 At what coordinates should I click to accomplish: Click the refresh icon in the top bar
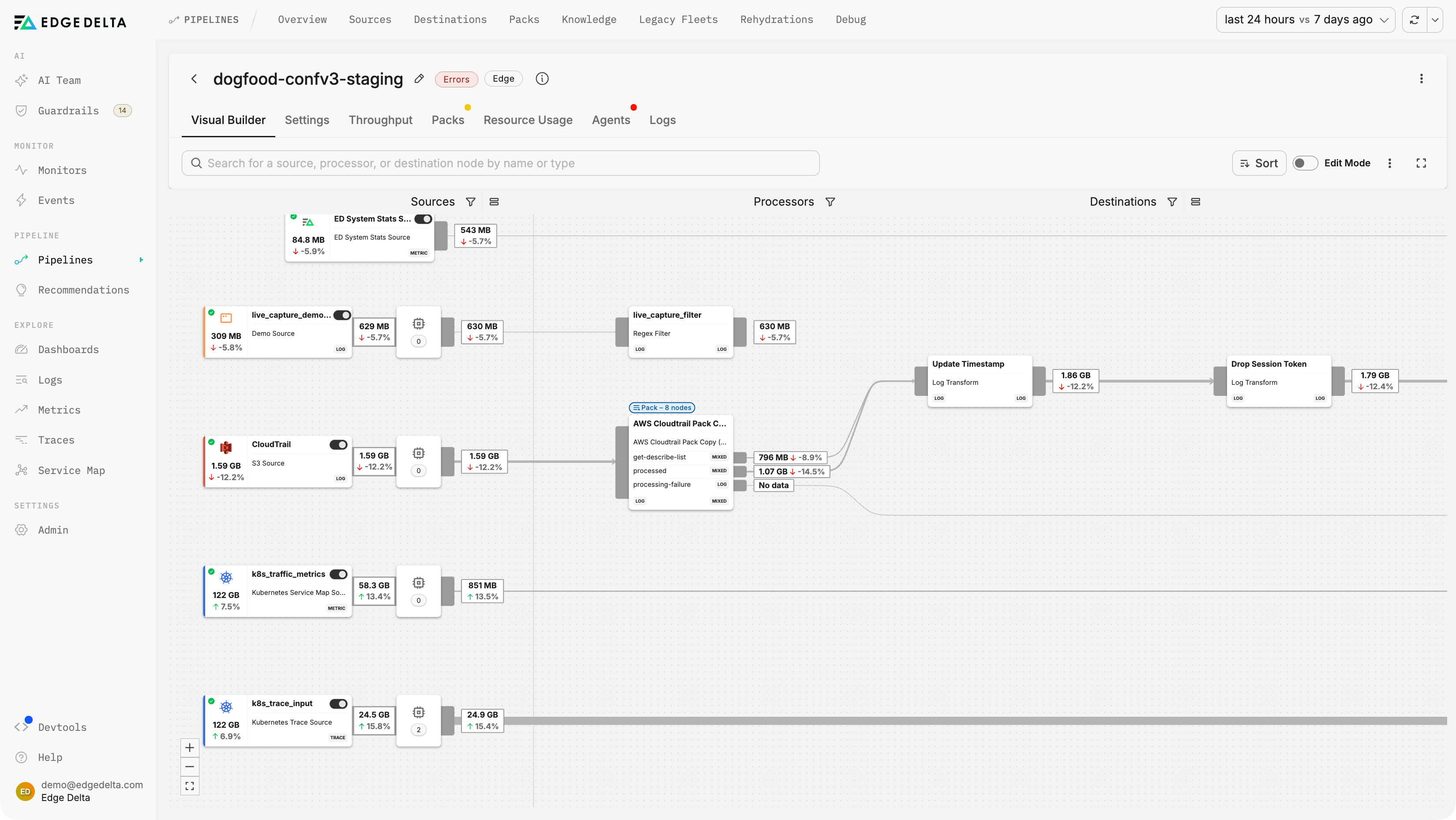1414,20
